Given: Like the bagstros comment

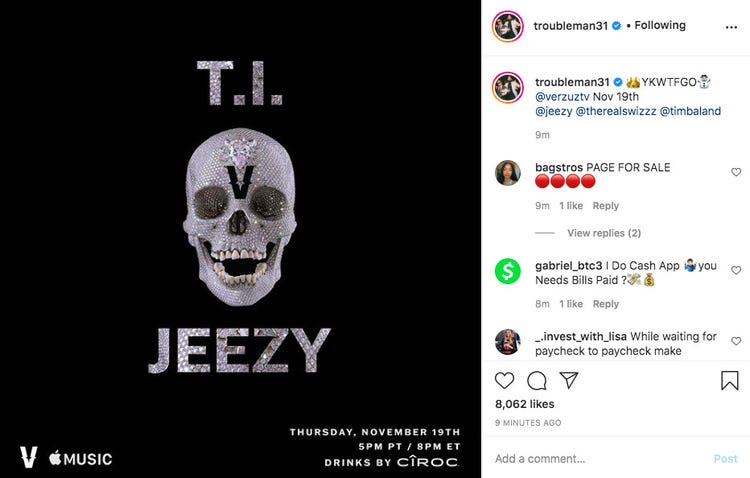Looking at the screenshot, I should tap(736, 172).
